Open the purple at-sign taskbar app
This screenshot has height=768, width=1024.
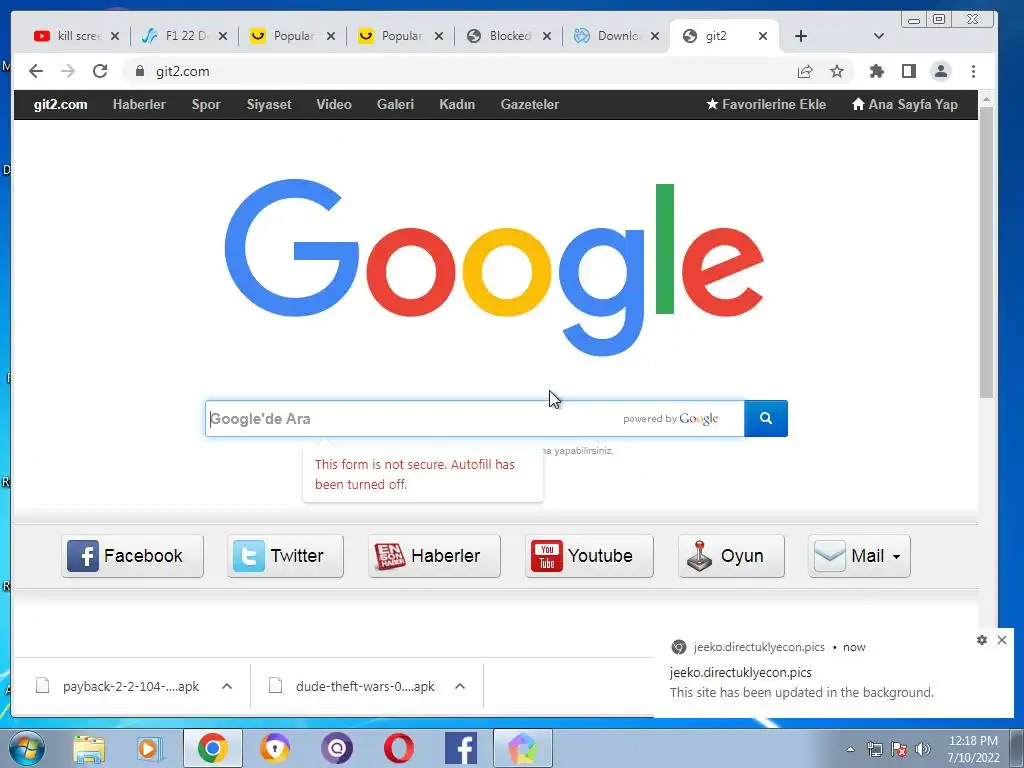(337, 748)
